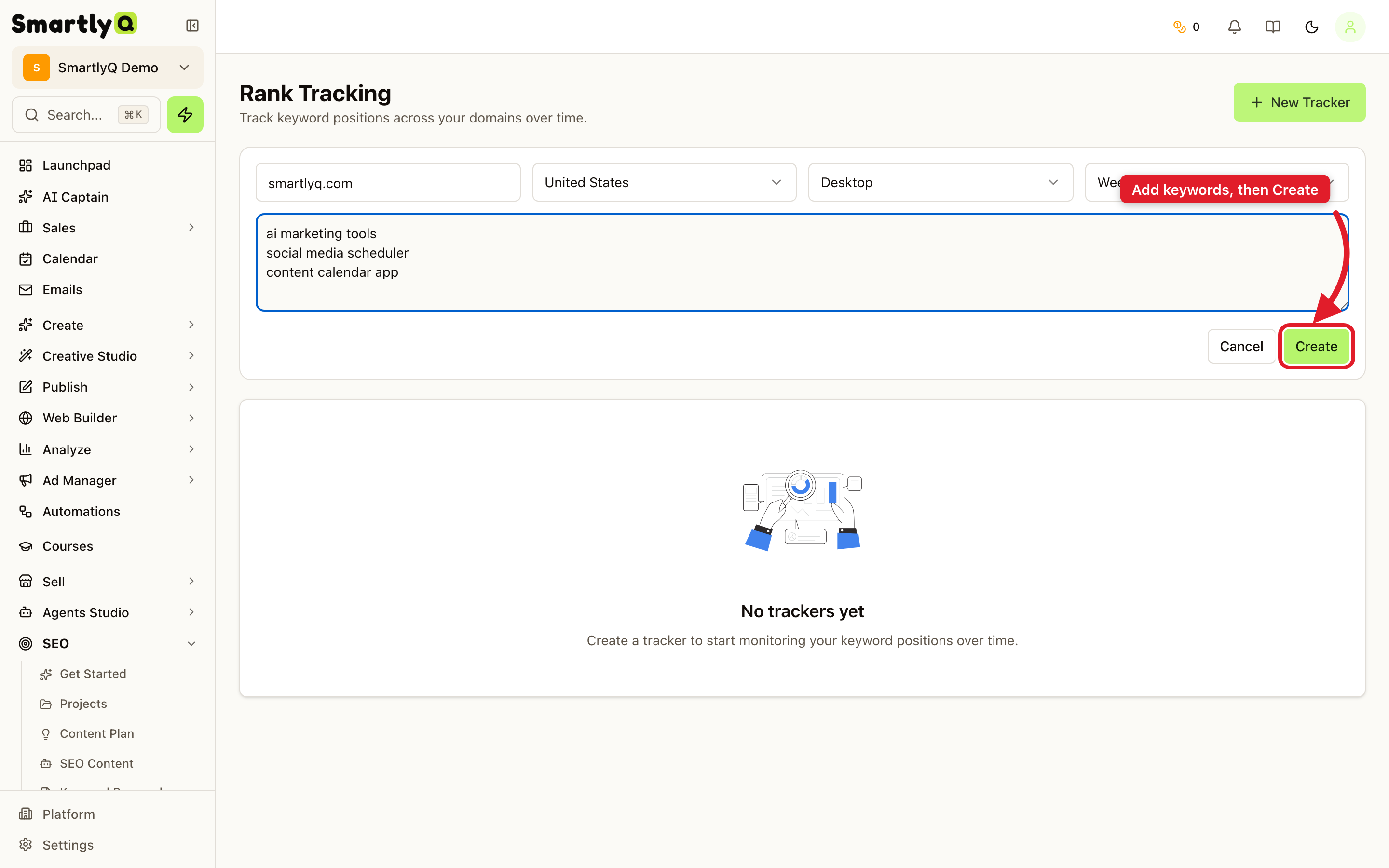Expand the Analyze menu chevron
This screenshot has width=1389, height=868.
[x=191, y=449]
